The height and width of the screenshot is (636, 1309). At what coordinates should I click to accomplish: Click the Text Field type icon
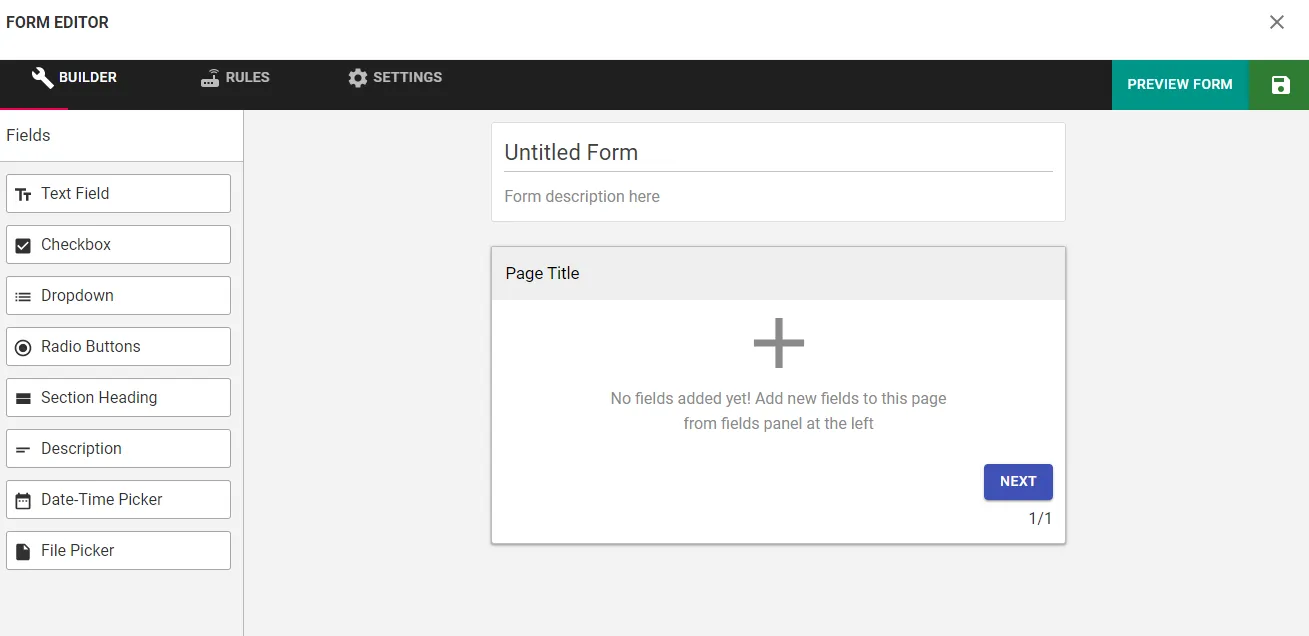coord(23,194)
